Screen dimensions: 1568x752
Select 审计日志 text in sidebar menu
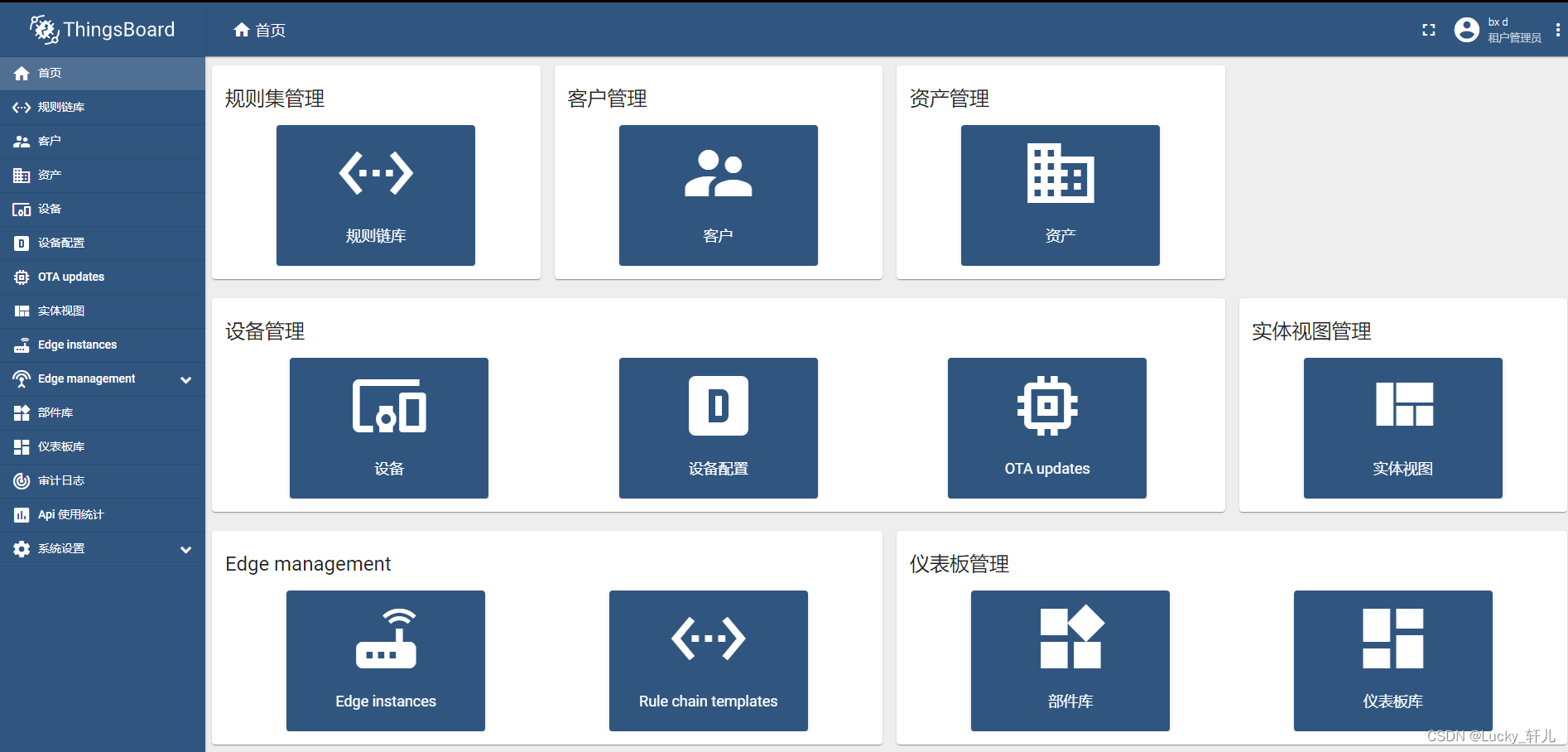[61, 481]
